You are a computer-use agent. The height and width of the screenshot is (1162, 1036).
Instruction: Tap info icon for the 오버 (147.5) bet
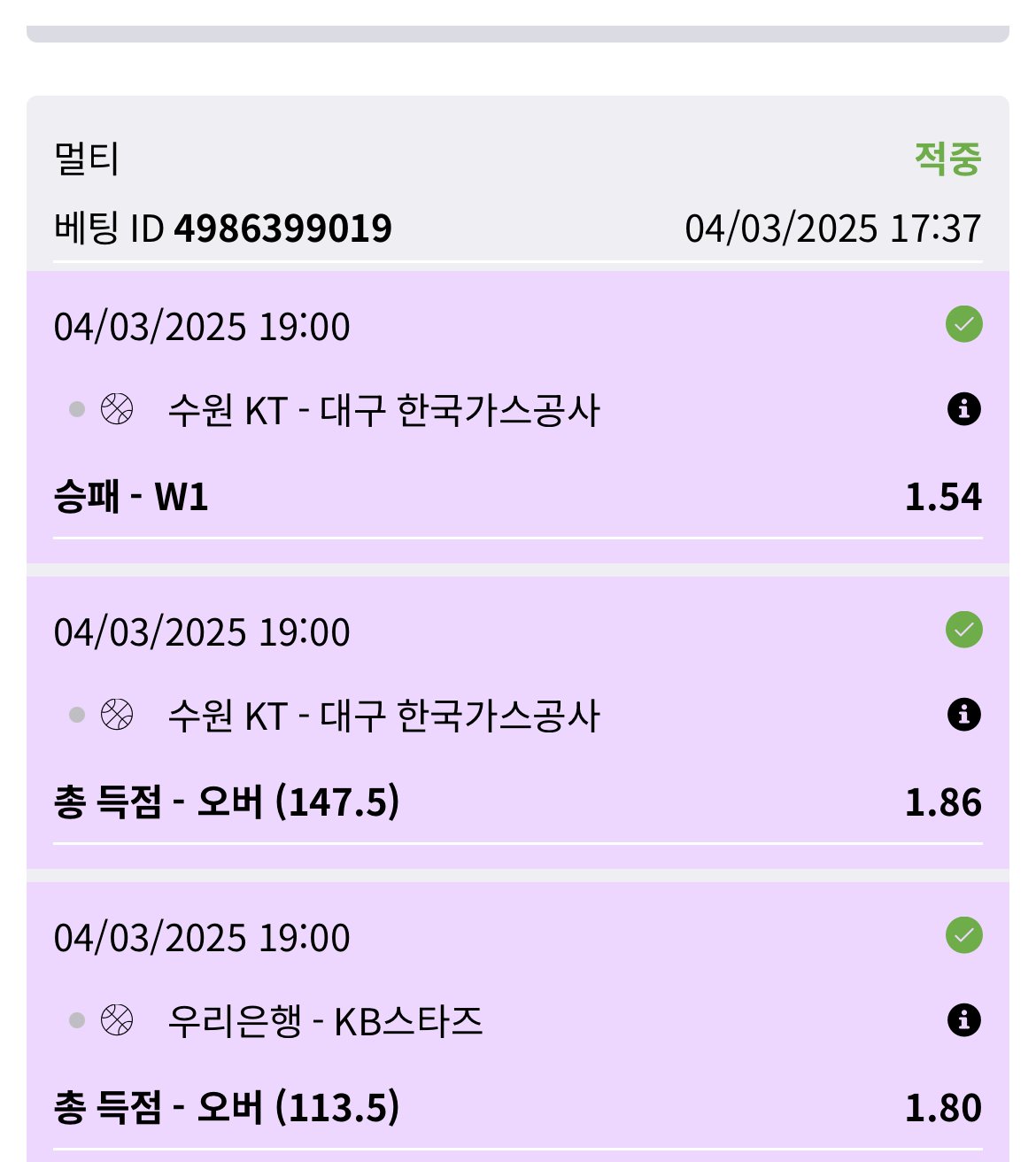point(963,714)
